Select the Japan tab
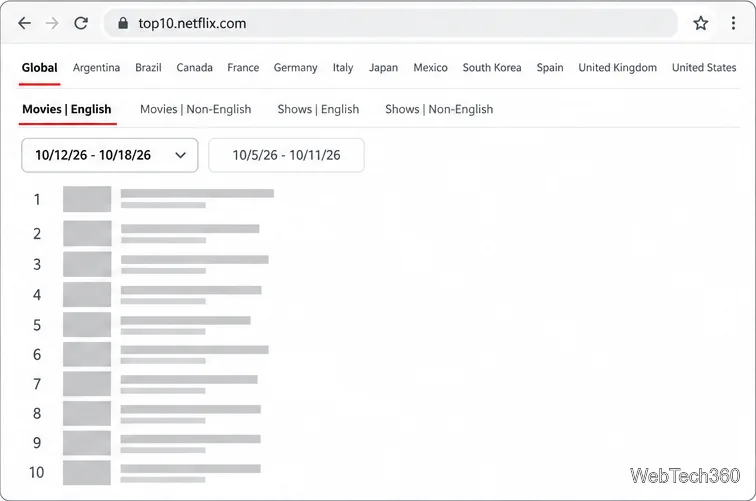 pos(383,68)
